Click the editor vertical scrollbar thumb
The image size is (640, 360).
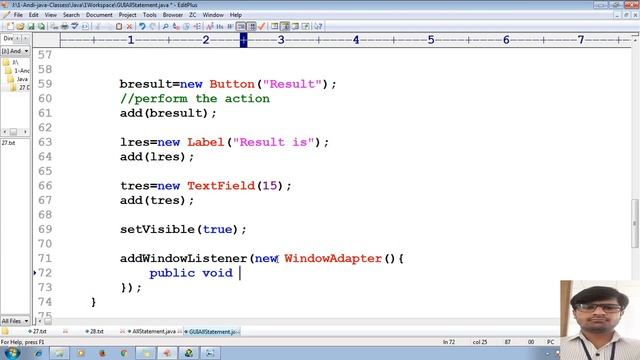[x=635, y=223]
